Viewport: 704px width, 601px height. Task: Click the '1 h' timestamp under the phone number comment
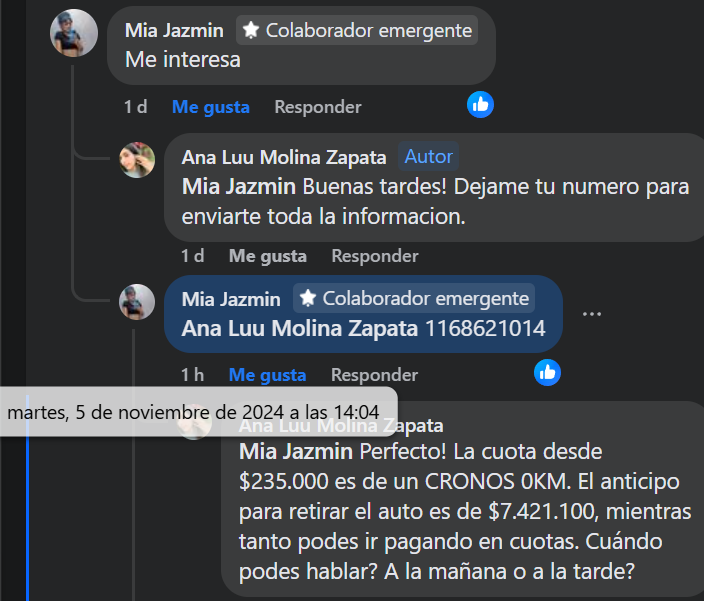(x=192, y=375)
